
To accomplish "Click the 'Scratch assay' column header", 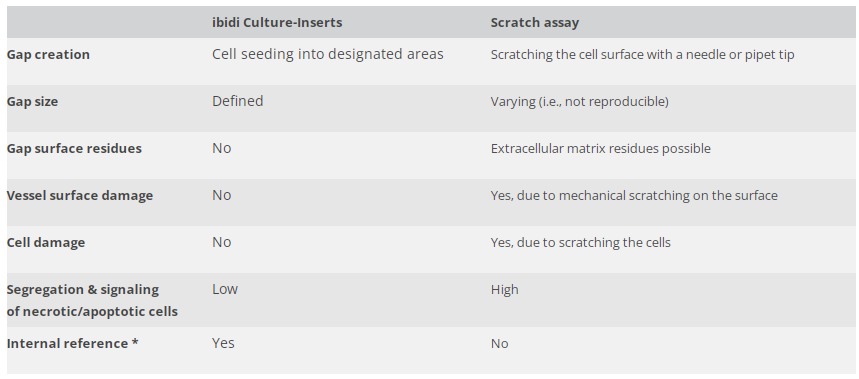I will click(535, 22).
